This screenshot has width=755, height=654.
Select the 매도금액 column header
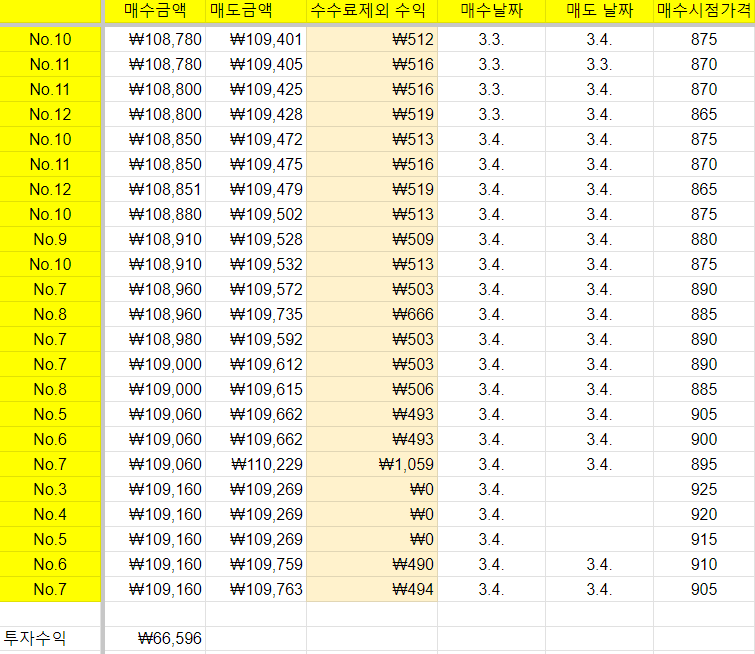(x=256, y=11)
